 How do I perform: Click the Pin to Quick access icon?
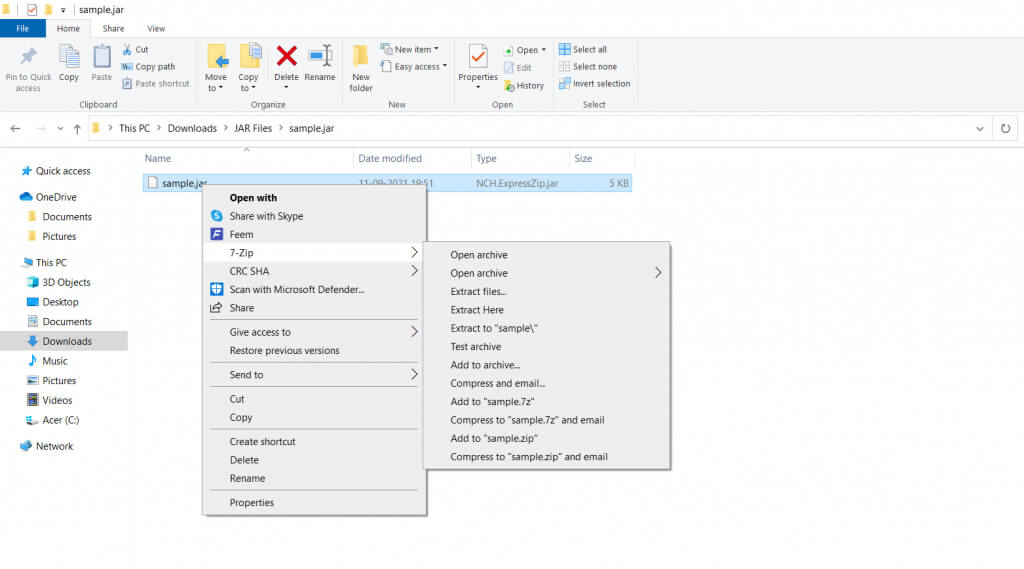(28, 57)
